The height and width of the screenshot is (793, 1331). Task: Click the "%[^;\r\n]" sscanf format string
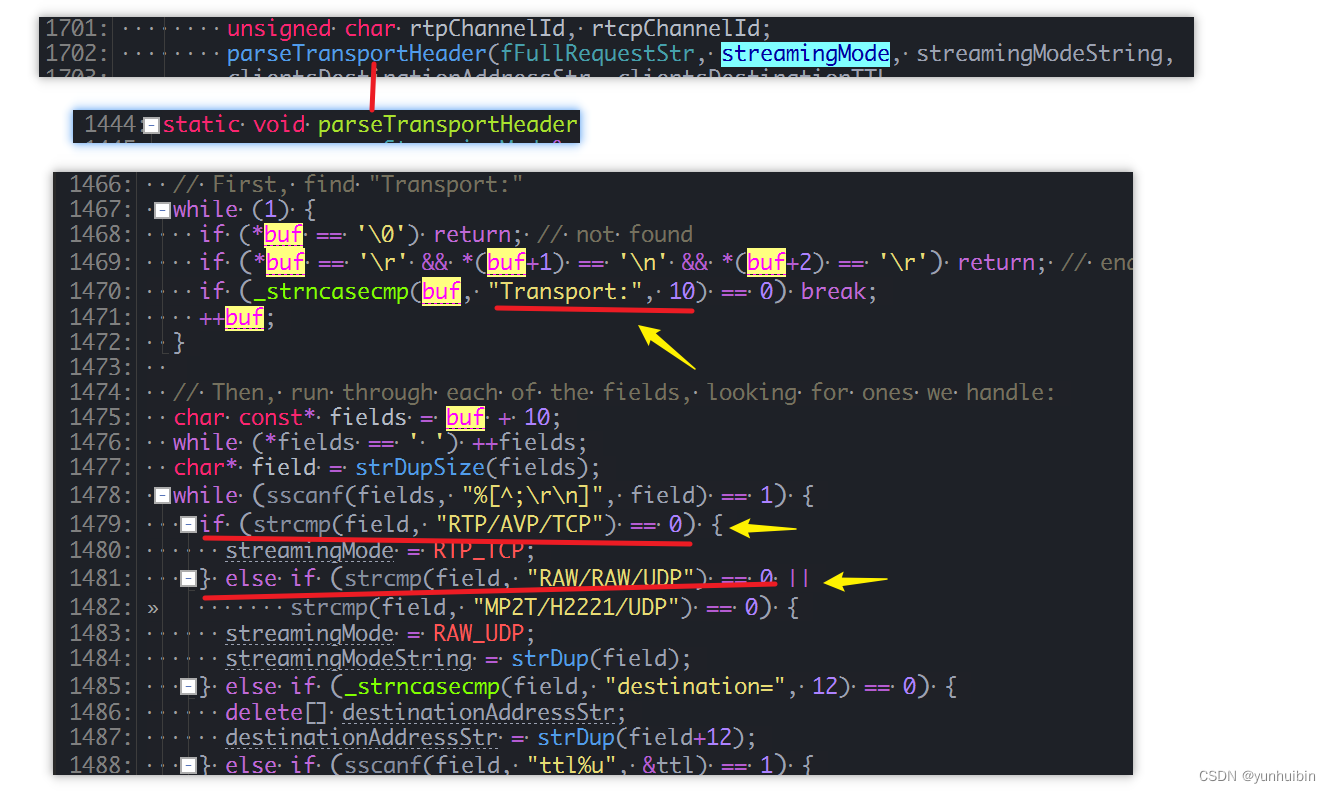click(531, 495)
